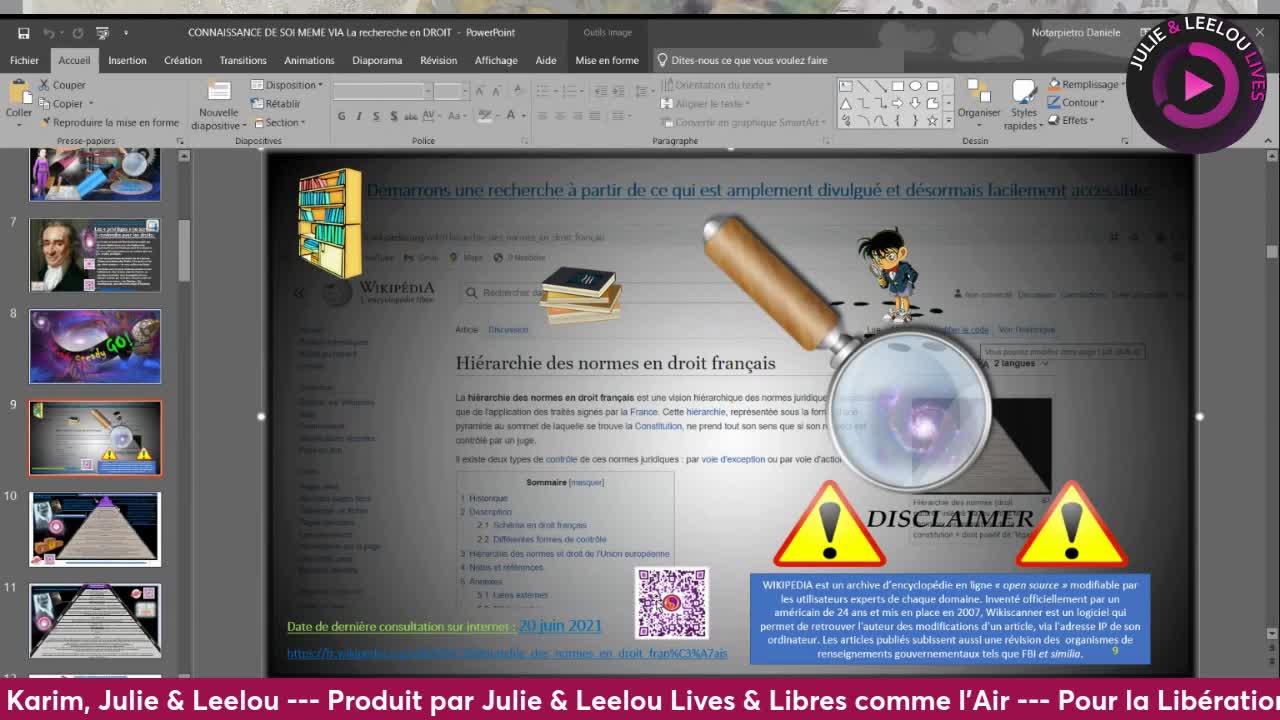Apply italic with the I icon
This screenshot has height=720, width=1280.
point(359,116)
